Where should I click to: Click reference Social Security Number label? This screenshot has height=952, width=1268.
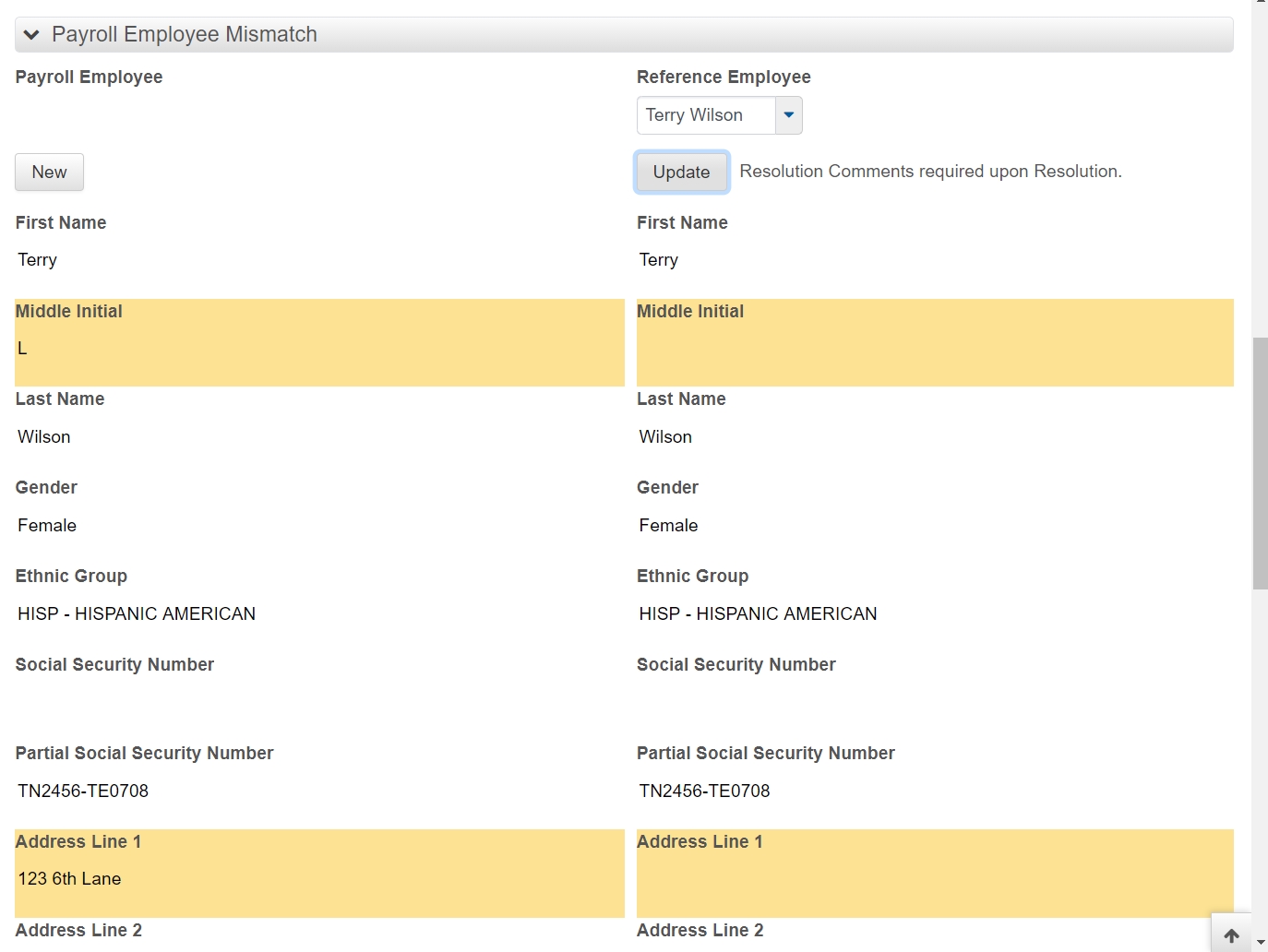pyautogui.click(x=736, y=665)
